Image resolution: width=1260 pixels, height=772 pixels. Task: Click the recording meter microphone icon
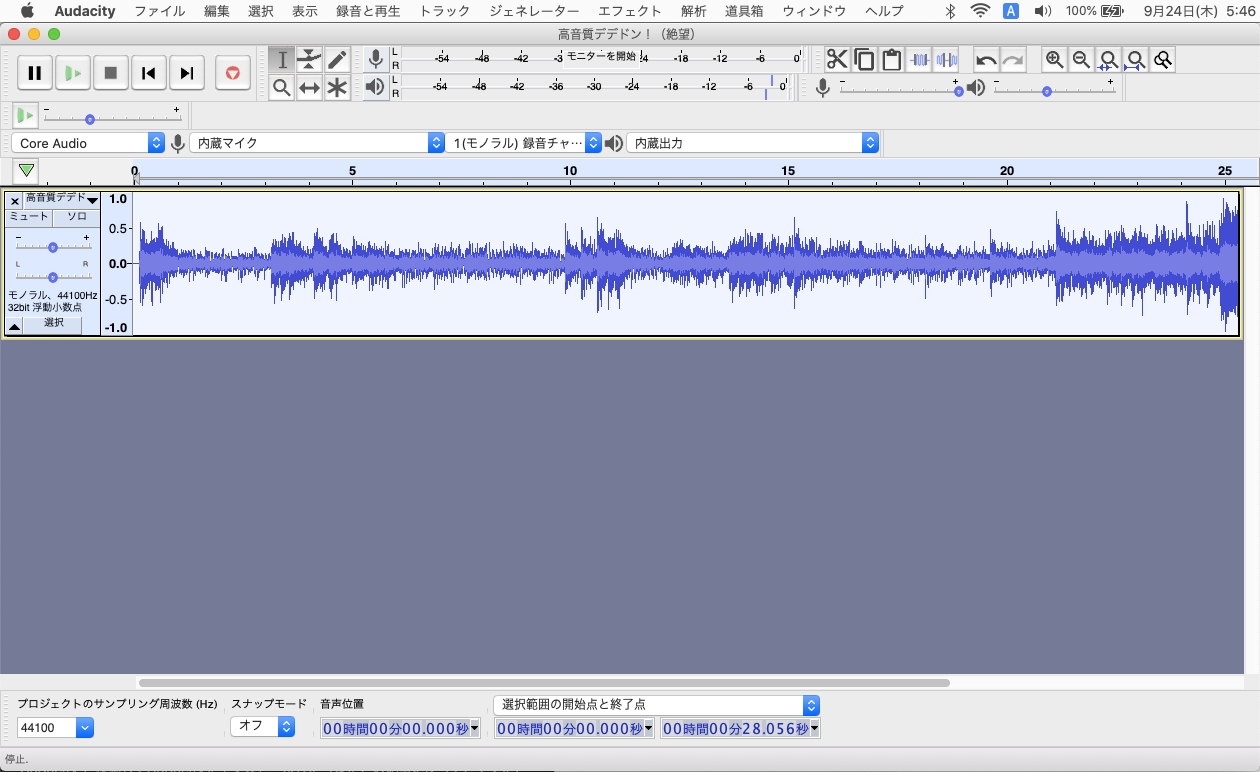pyautogui.click(x=375, y=59)
